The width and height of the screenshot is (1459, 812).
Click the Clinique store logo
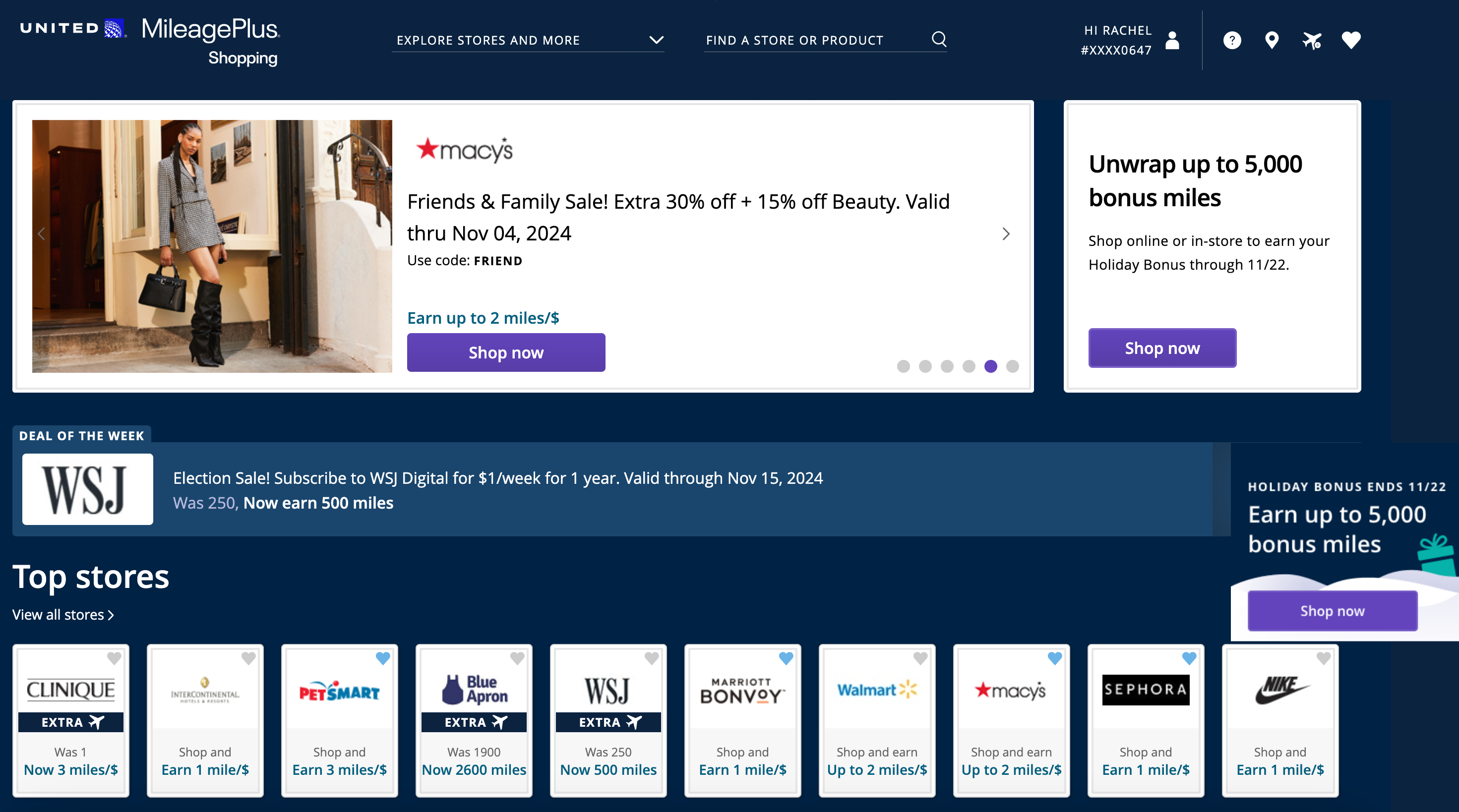71,690
